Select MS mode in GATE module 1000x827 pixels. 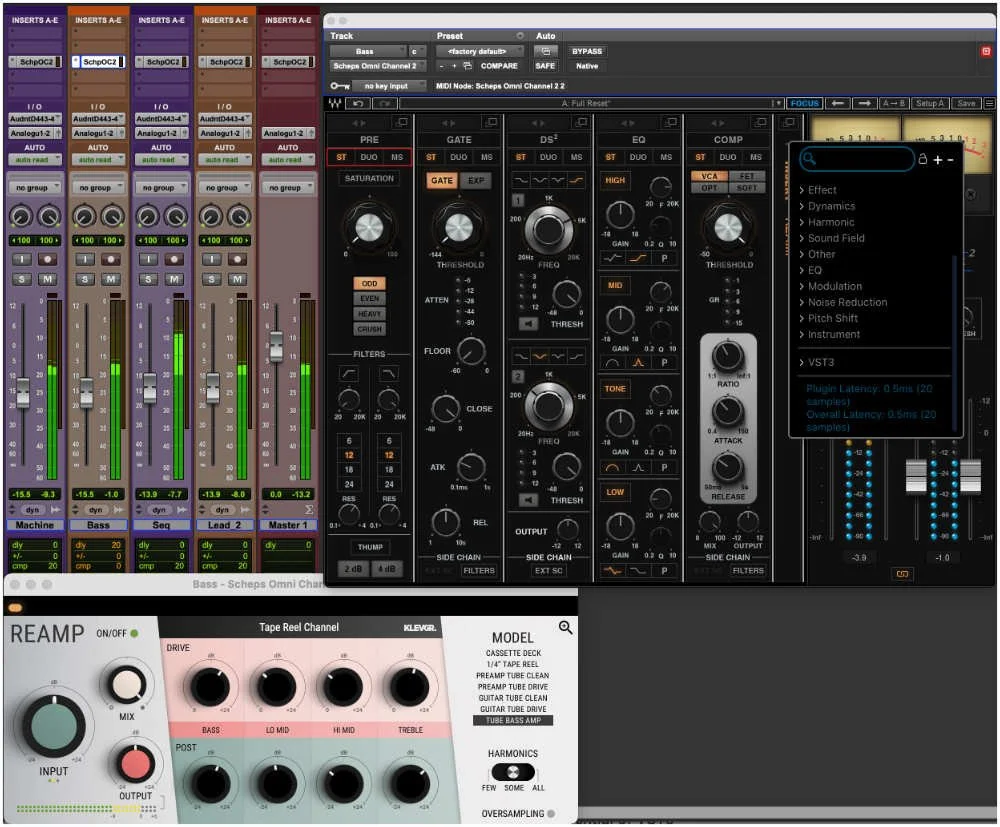click(x=487, y=157)
